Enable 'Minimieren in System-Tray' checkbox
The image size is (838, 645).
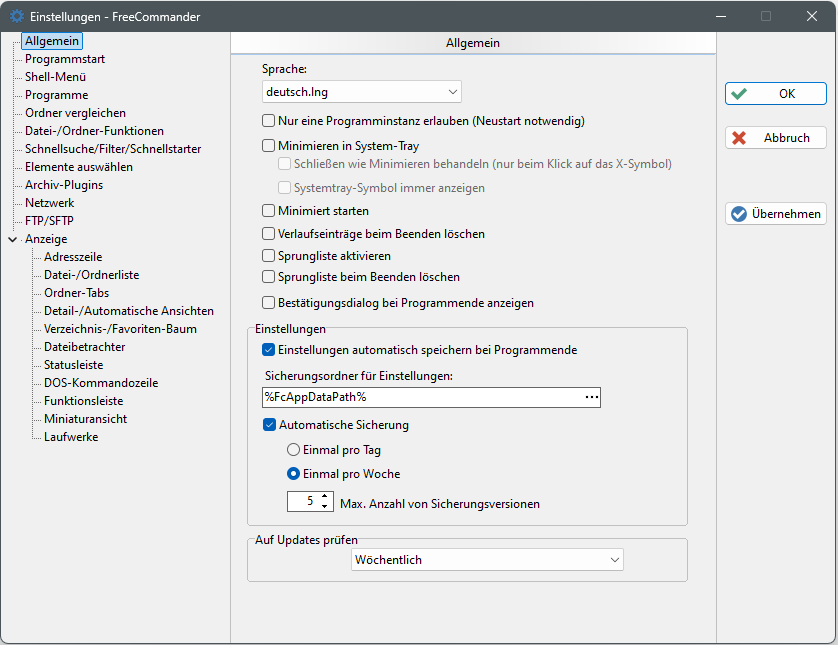click(x=268, y=145)
